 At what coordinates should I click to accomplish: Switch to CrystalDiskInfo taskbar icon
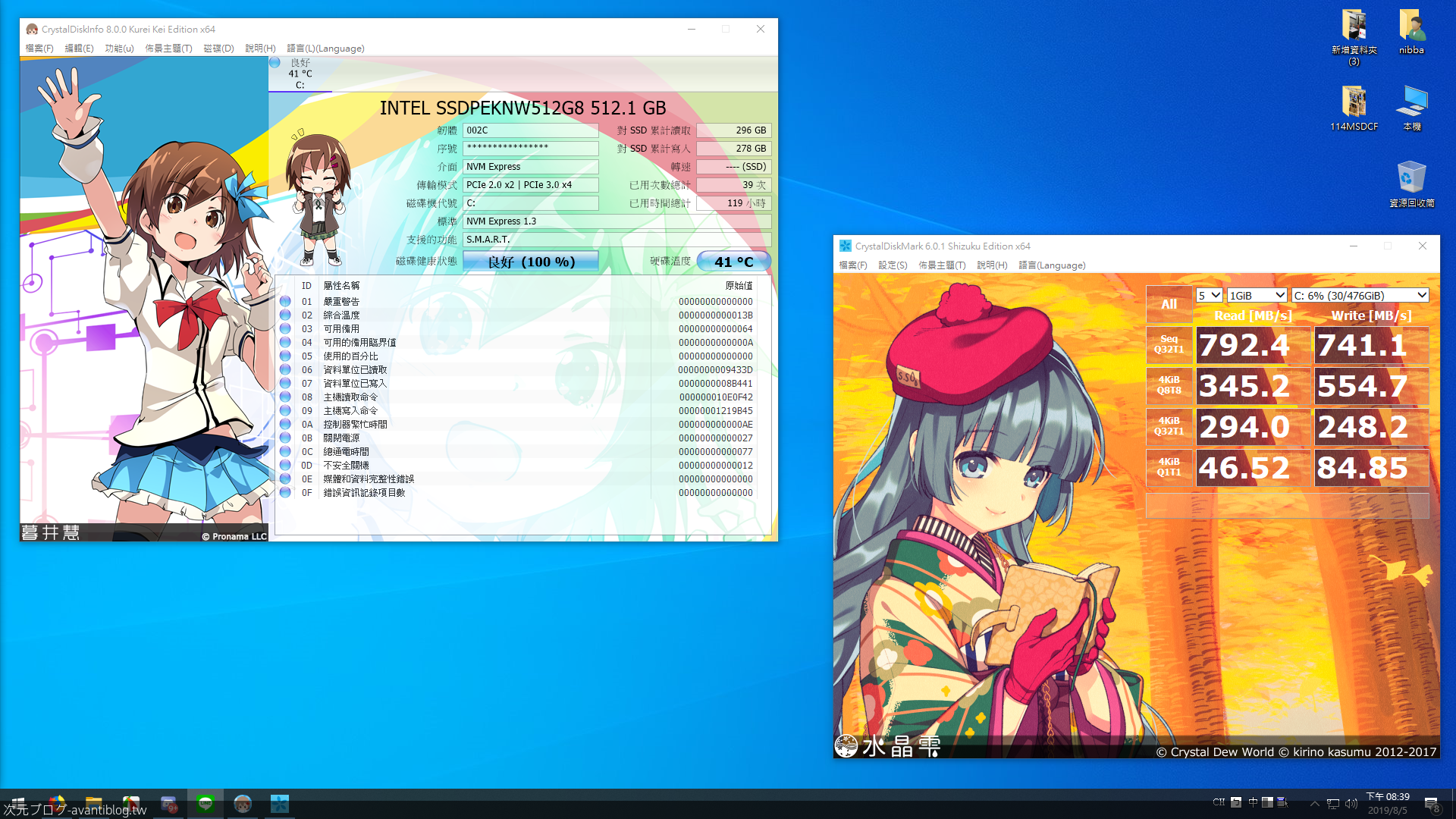tap(243, 804)
